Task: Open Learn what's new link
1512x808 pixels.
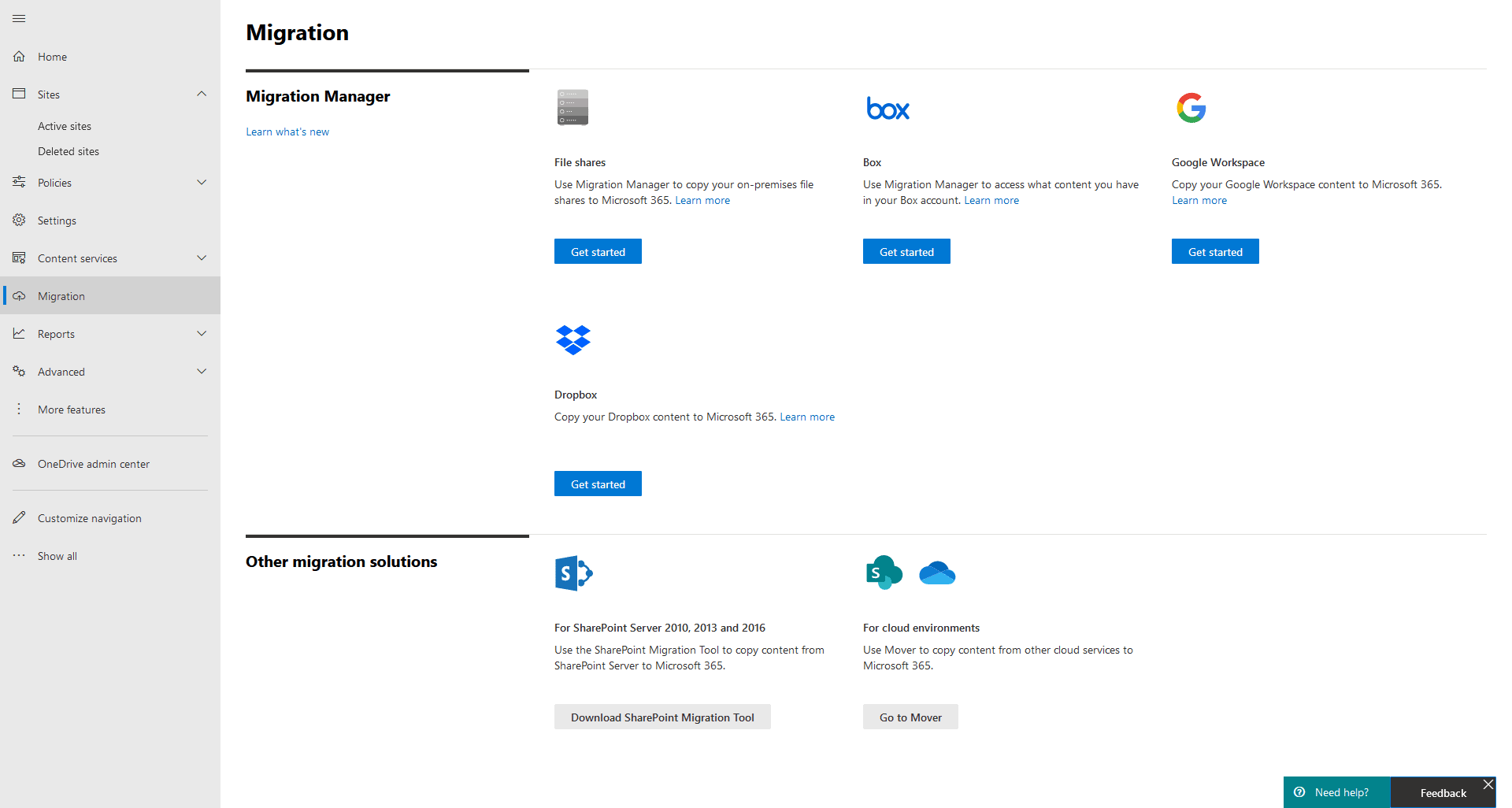Action: (x=287, y=132)
